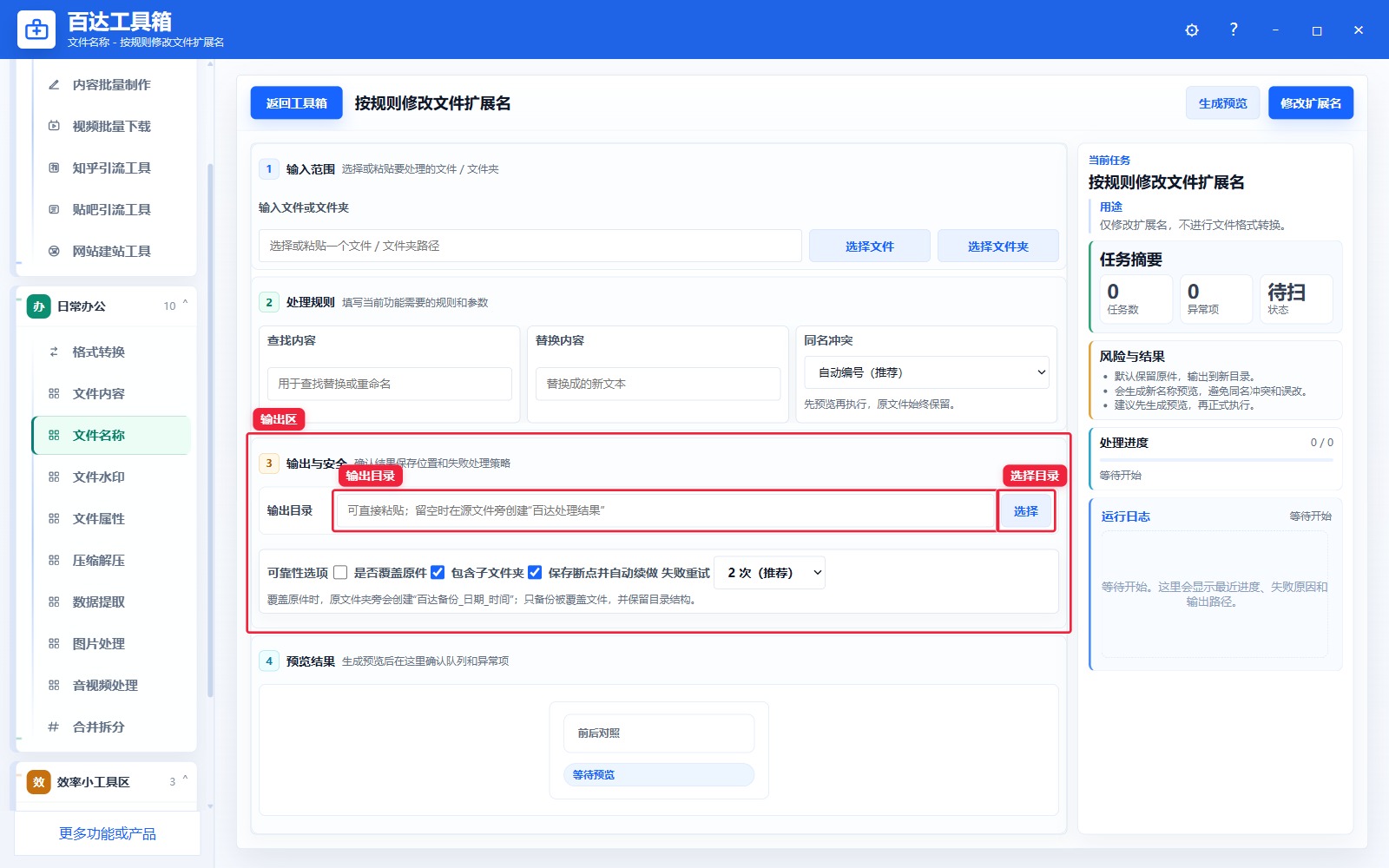Collapse the 日常办公 section chevron

click(185, 303)
